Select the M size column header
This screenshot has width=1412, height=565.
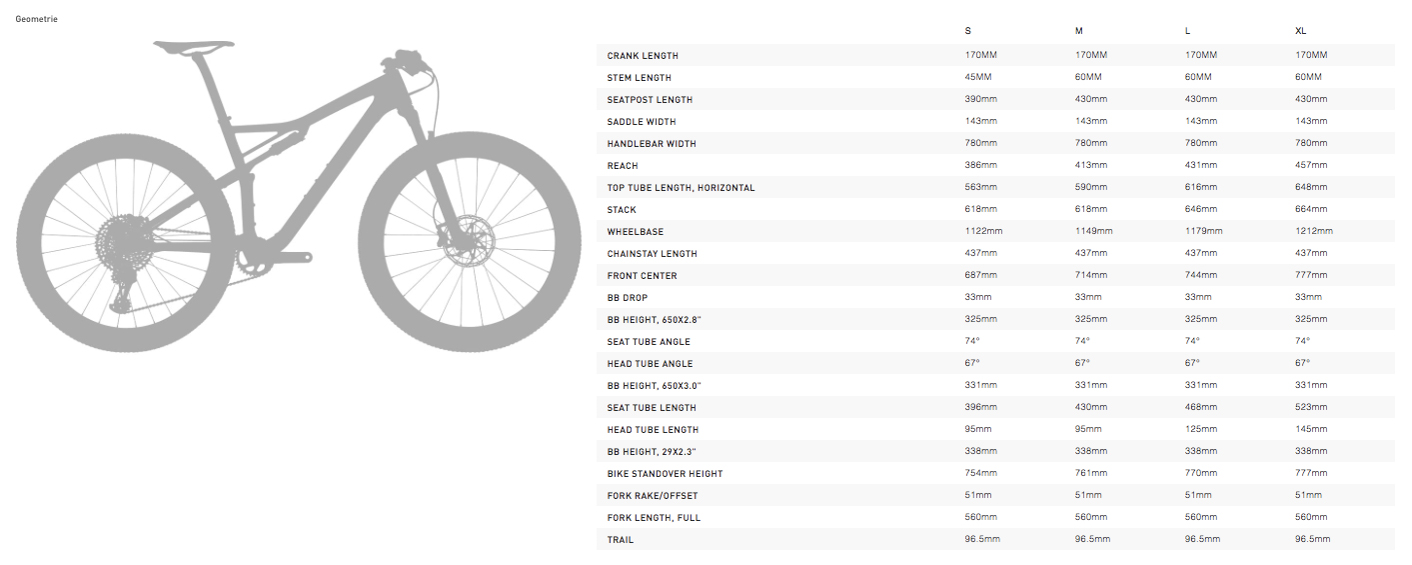coord(1078,32)
